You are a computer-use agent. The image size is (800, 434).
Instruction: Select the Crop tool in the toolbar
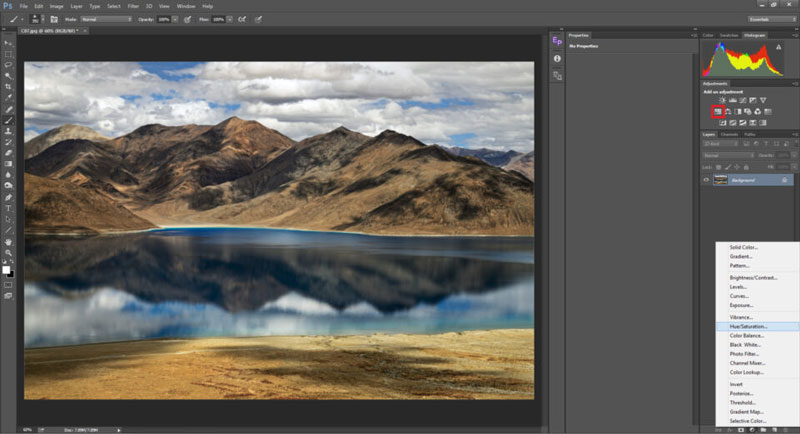click(x=8, y=86)
